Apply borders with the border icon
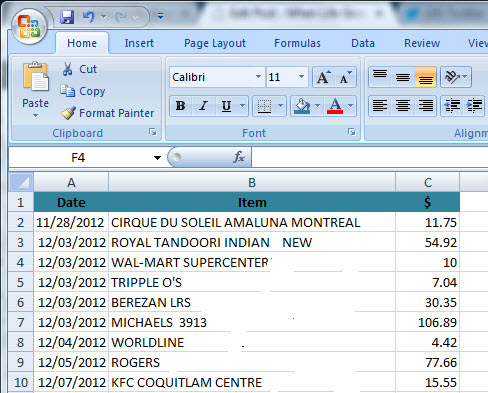The image size is (488, 393). (x=264, y=106)
